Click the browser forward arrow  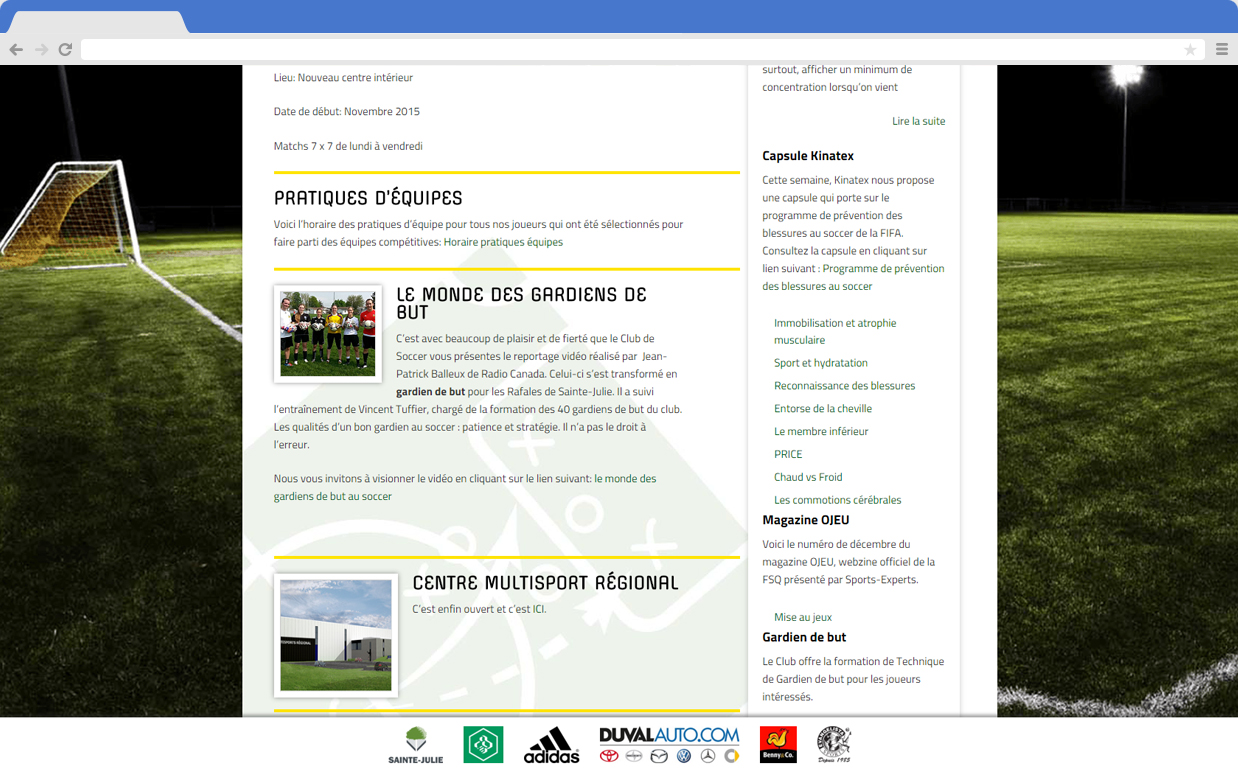41,49
